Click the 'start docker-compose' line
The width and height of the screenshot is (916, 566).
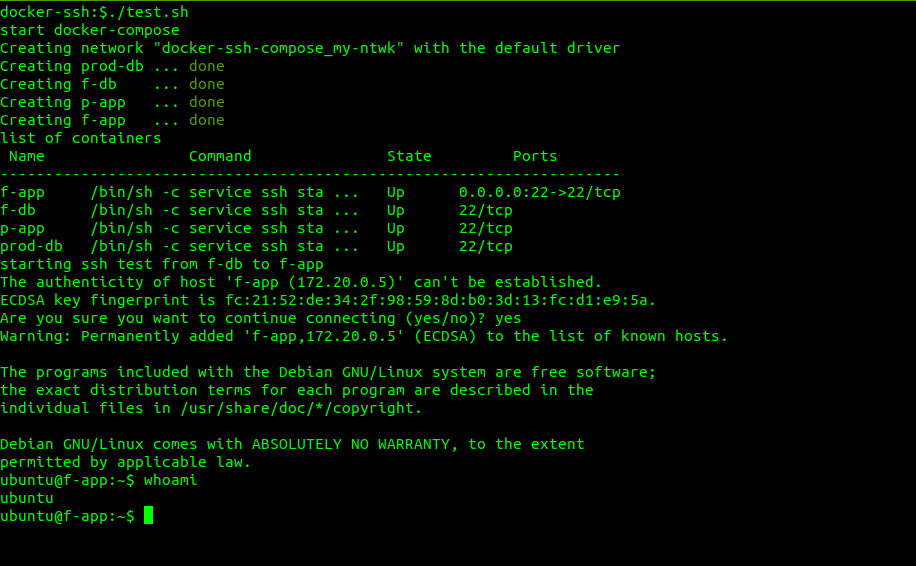click(x=90, y=30)
